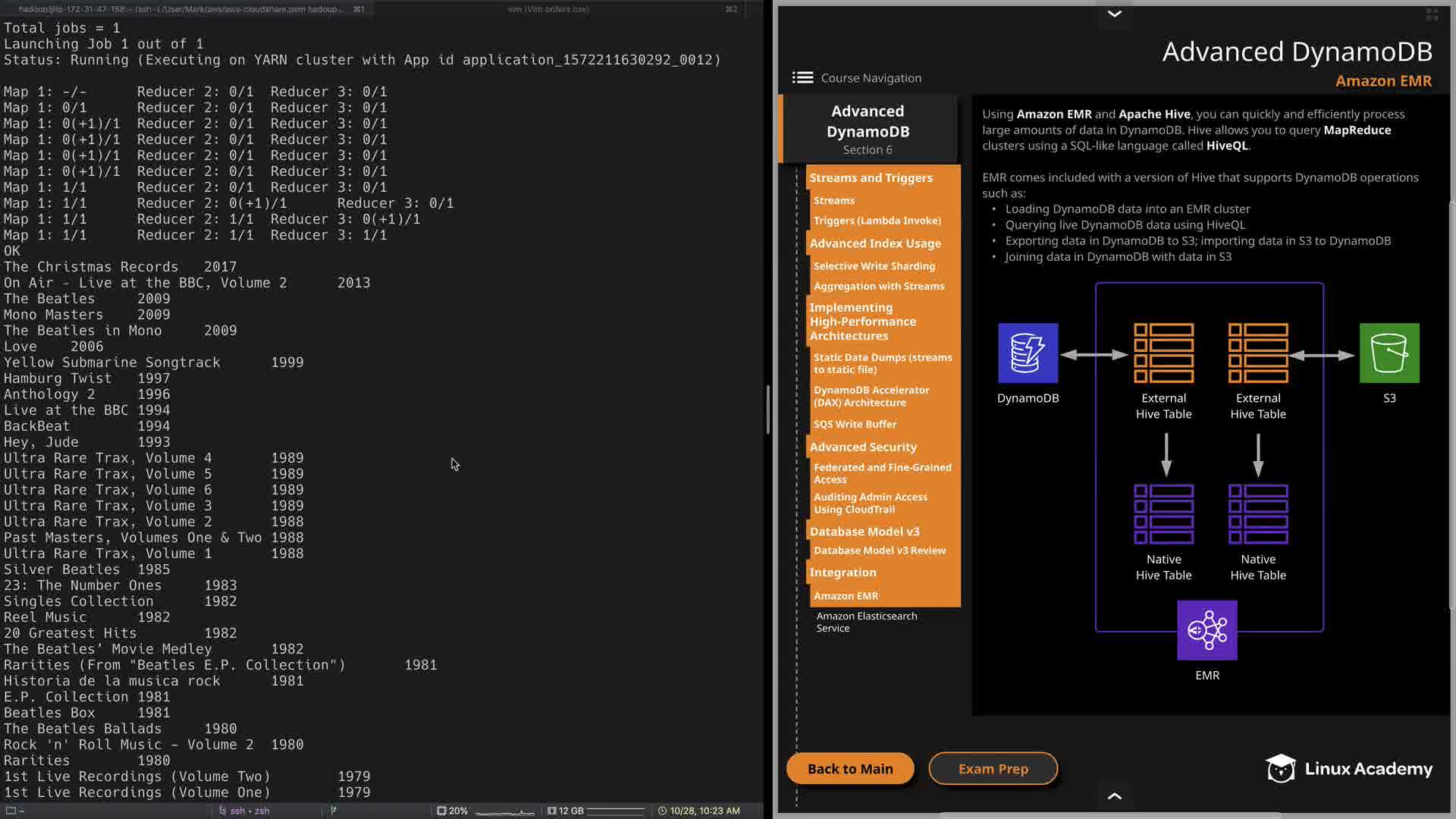Open Course Navigation hamburger icon

pyautogui.click(x=802, y=77)
